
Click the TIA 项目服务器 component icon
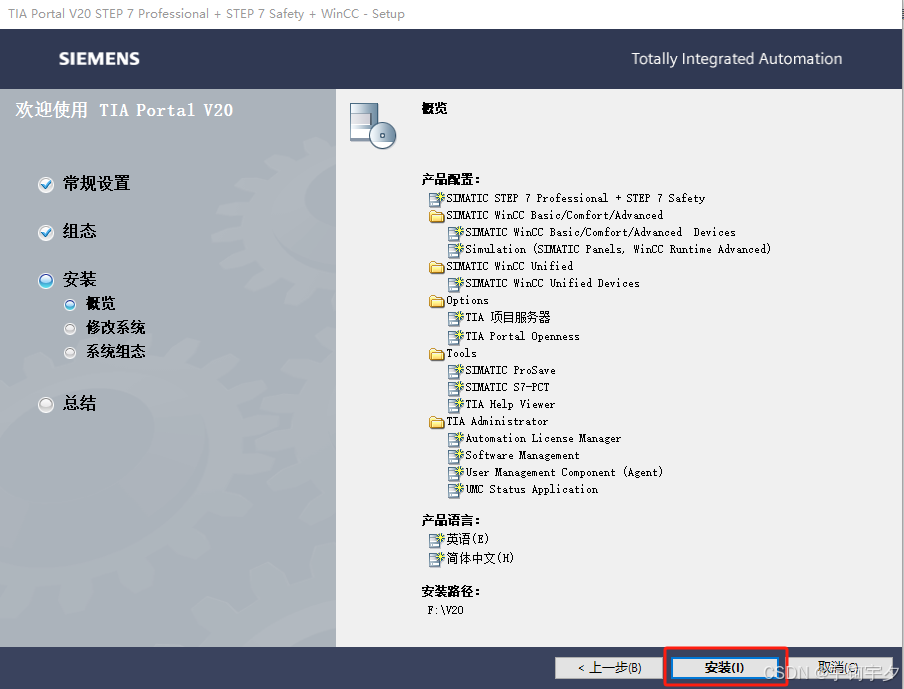pyautogui.click(x=455, y=318)
